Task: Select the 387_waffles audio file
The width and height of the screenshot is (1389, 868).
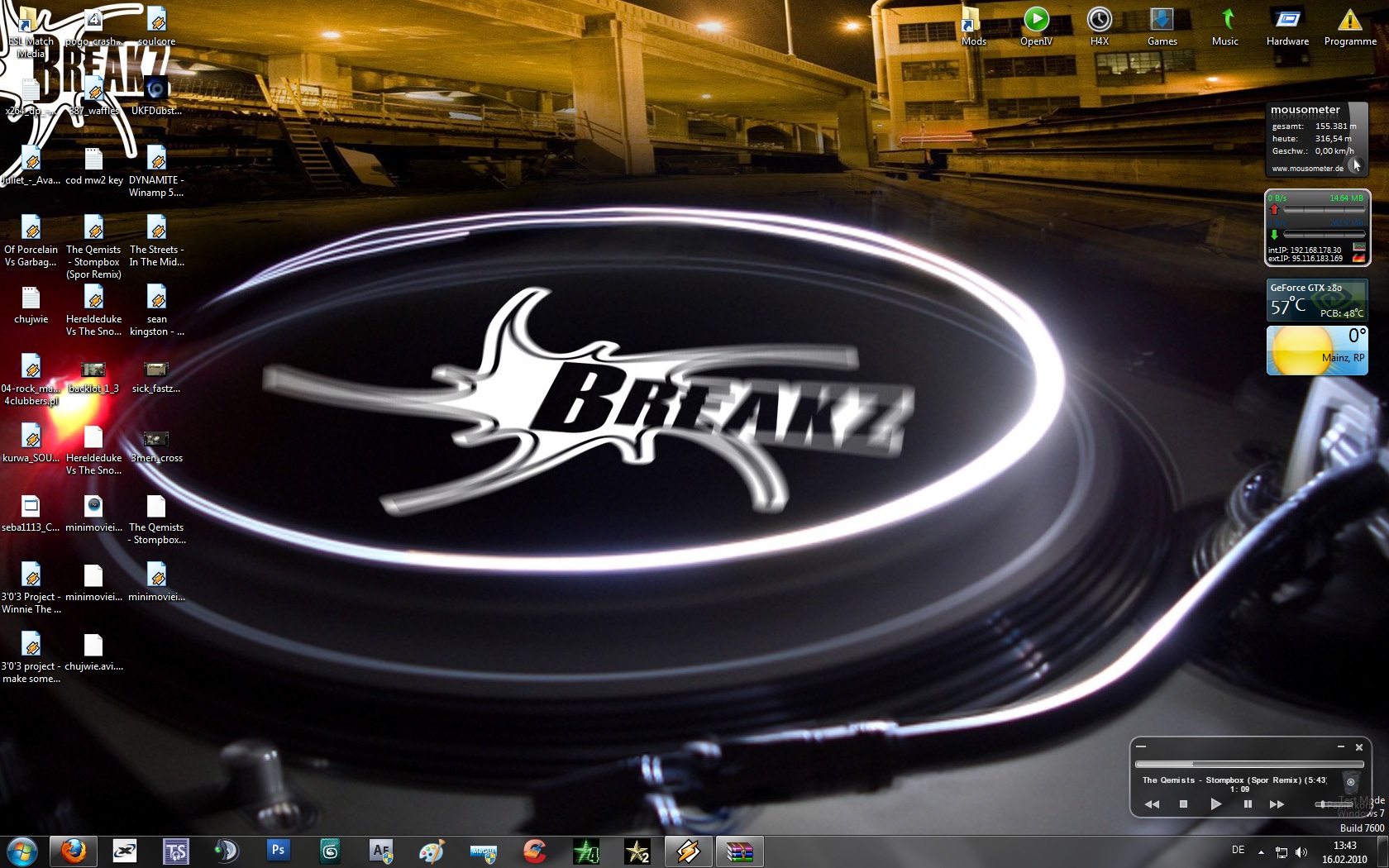Action: pos(93,95)
